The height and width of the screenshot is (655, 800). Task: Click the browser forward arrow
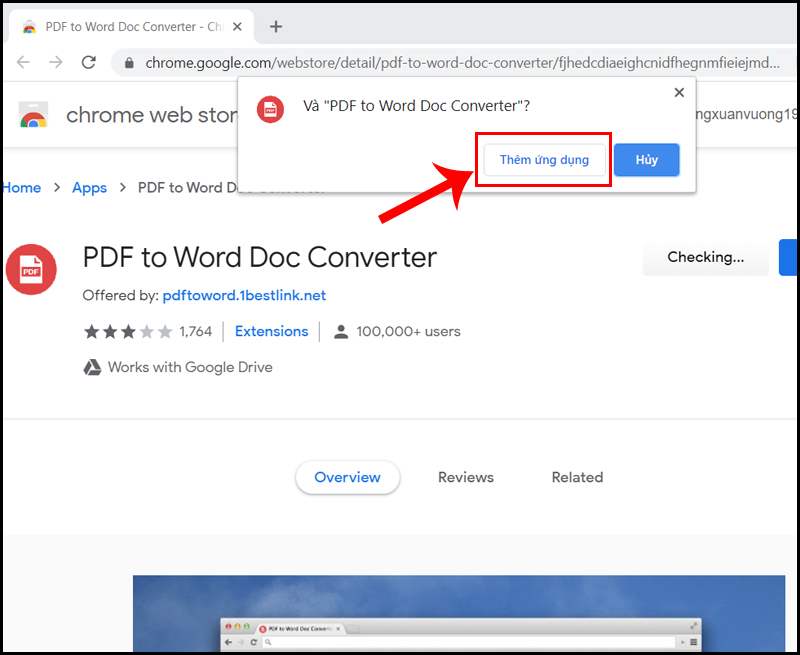56,63
